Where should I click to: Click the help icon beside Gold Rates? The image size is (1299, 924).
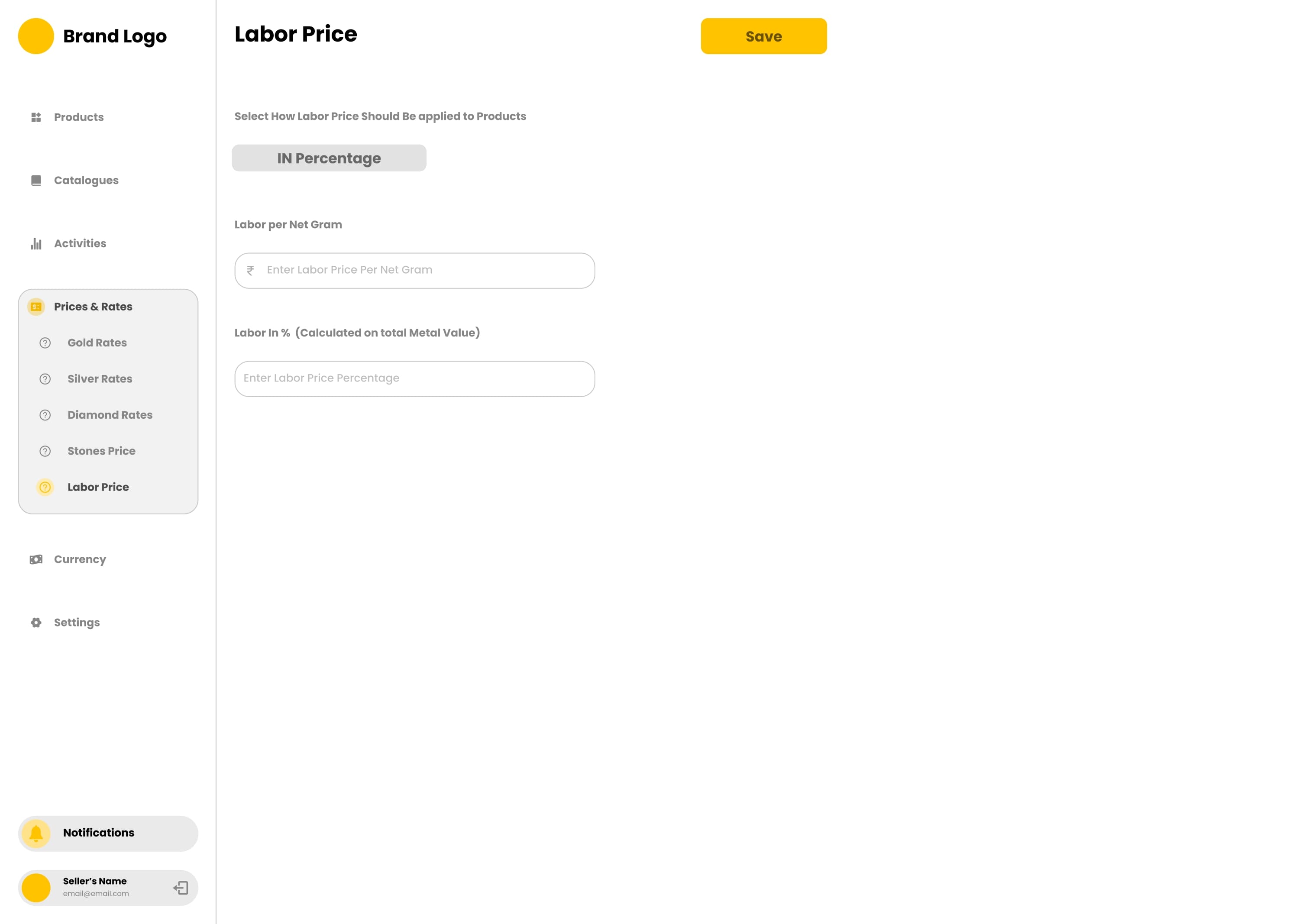tap(45, 342)
